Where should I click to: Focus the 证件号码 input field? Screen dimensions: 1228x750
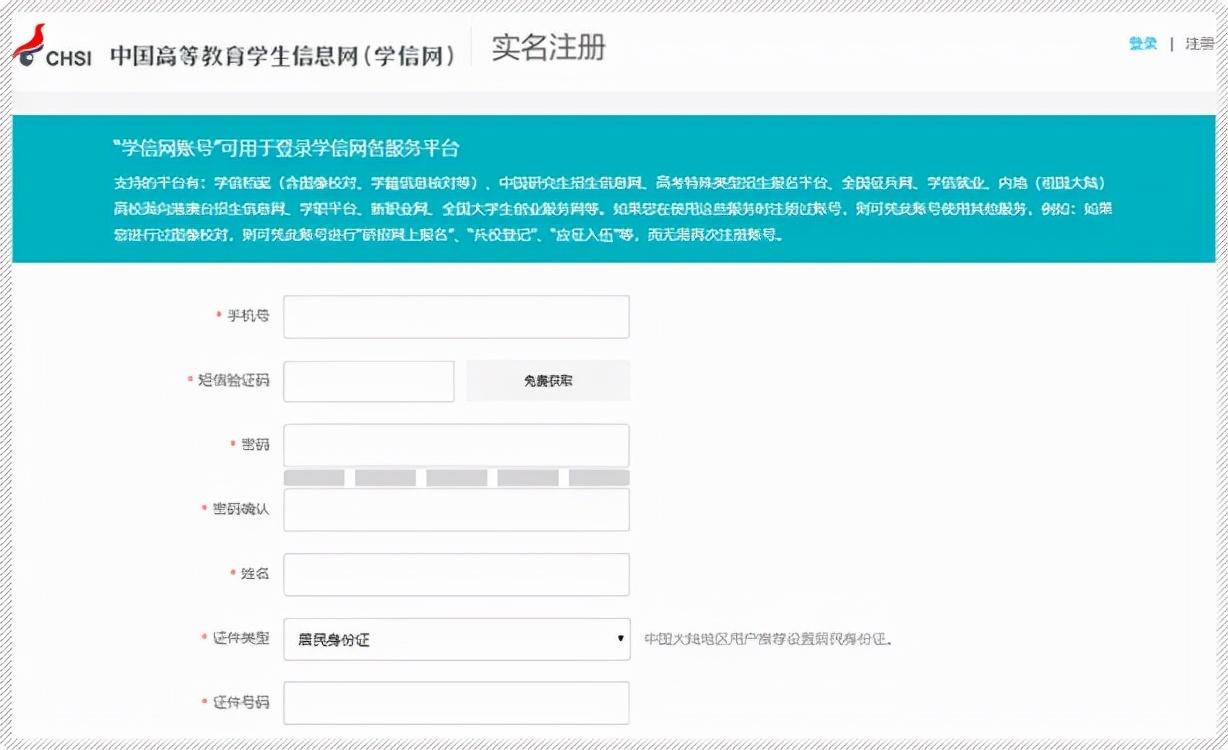[456, 703]
